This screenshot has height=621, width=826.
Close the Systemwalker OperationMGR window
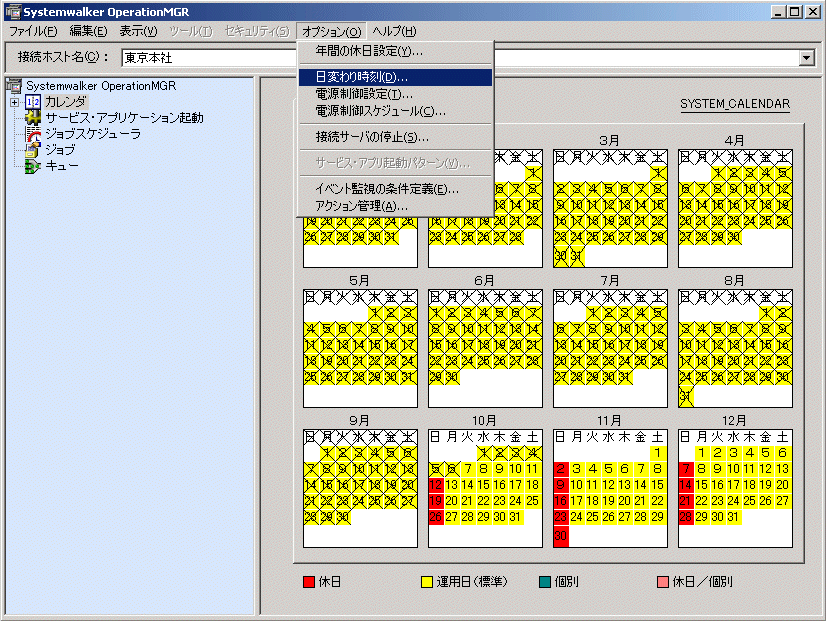tap(813, 12)
